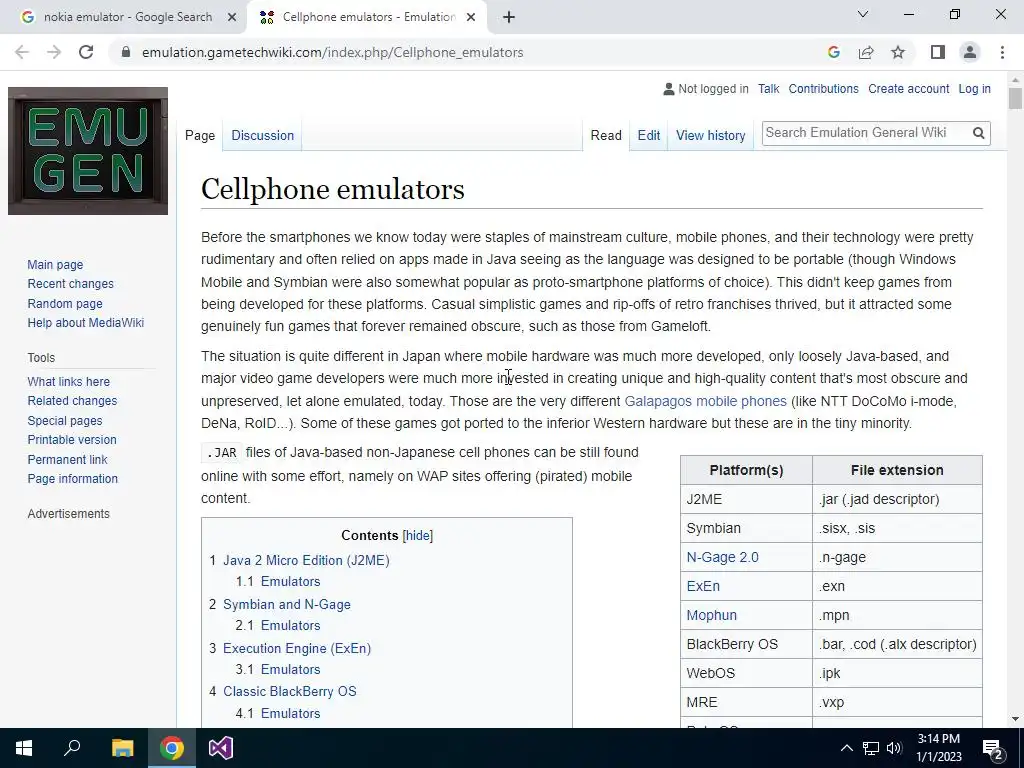Click the browser back arrow
Screen dimensions: 1024x768
(x=22, y=52)
